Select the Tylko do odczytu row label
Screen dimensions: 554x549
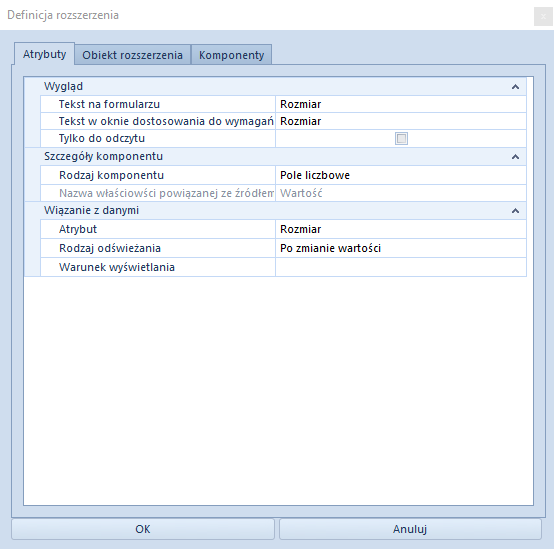coord(102,138)
